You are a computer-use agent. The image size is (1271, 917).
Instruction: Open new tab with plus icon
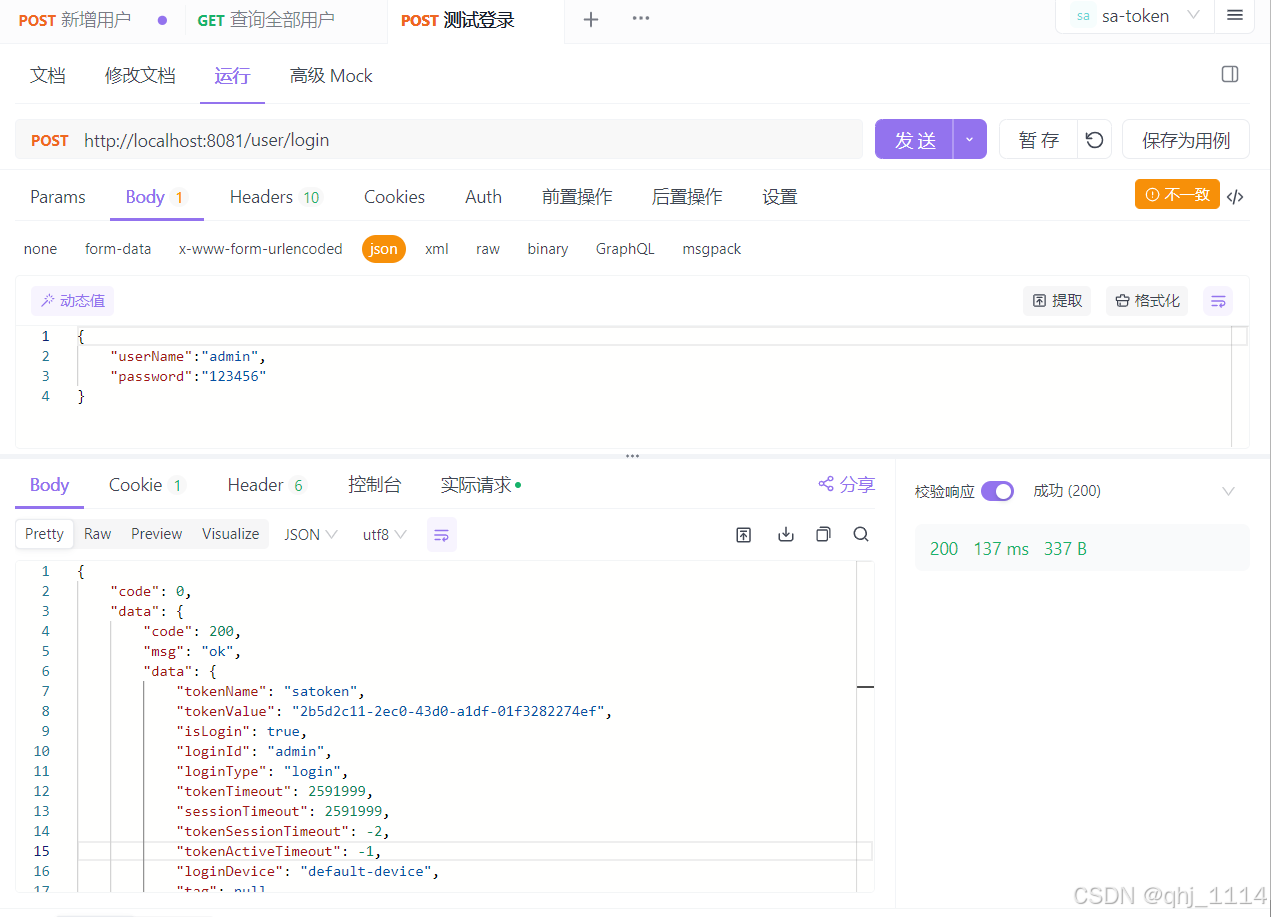click(x=591, y=19)
